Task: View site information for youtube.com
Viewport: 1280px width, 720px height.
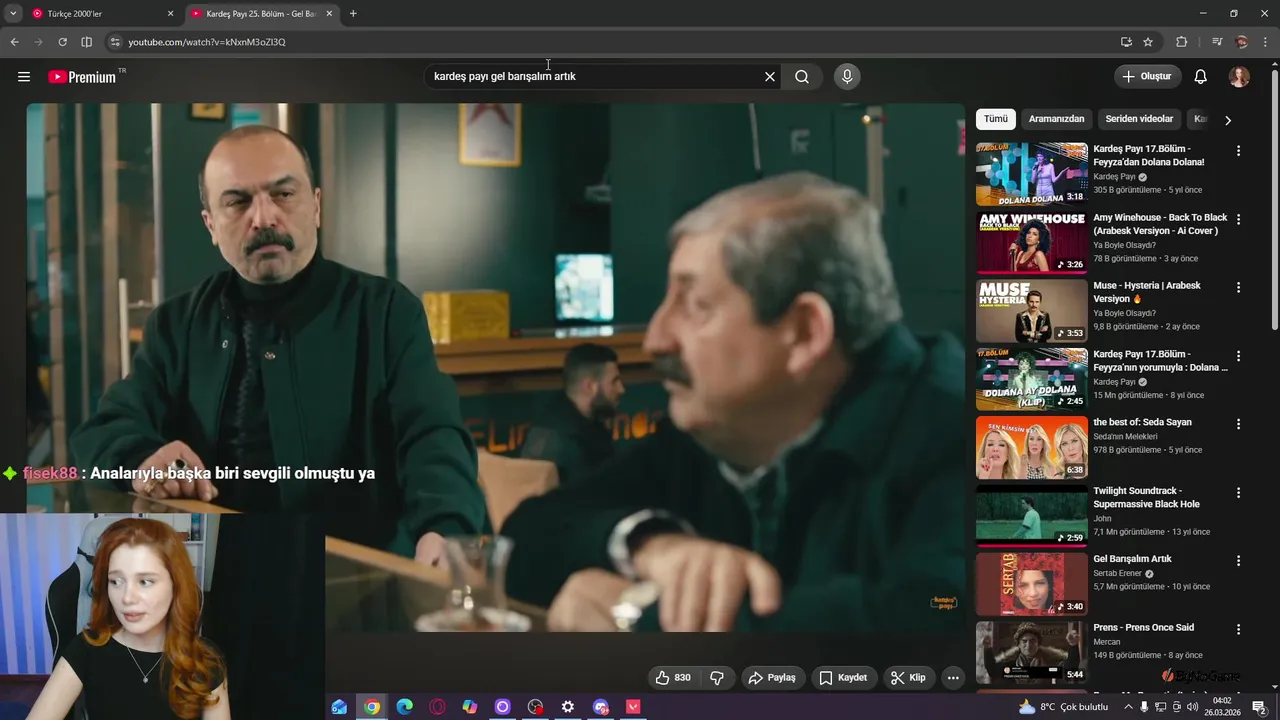Action: click(115, 42)
